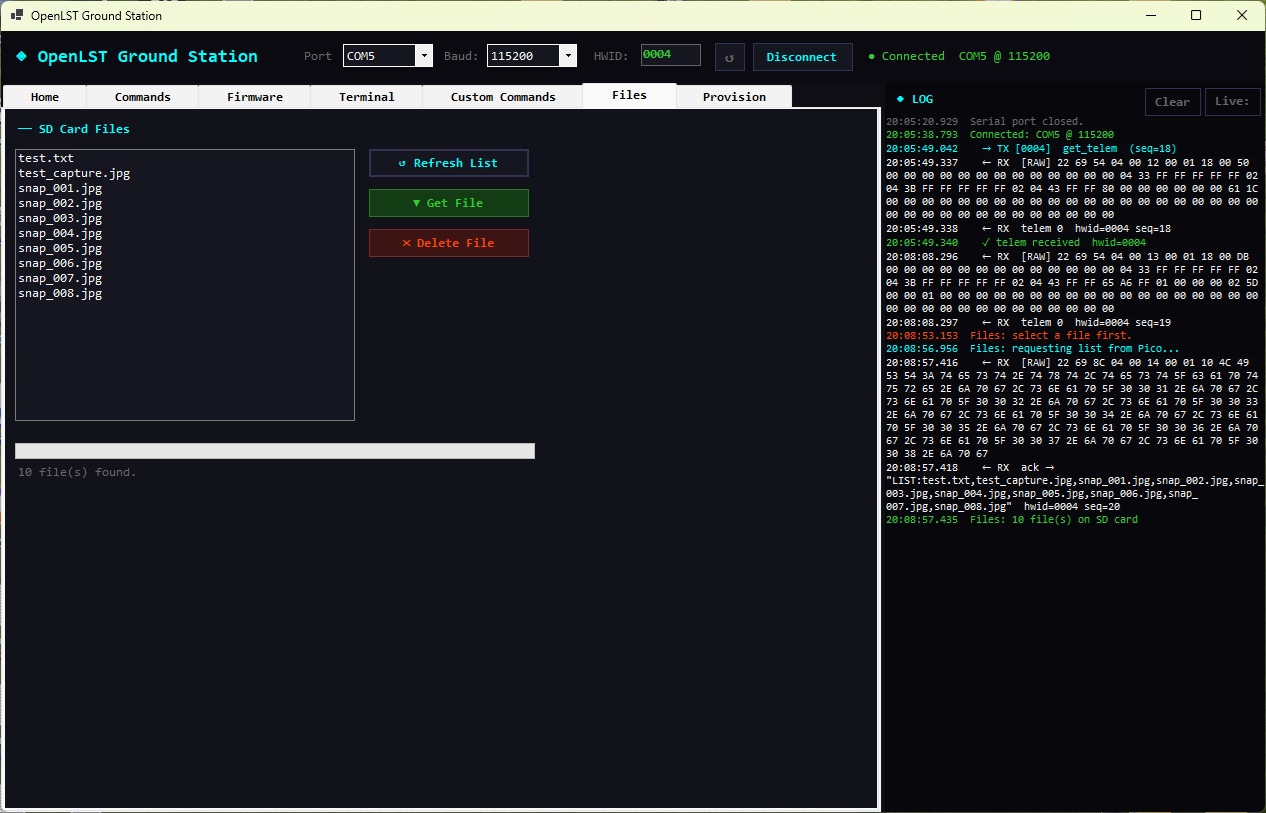Open the Custom Commands tab
This screenshot has height=813, width=1266.
(x=503, y=97)
